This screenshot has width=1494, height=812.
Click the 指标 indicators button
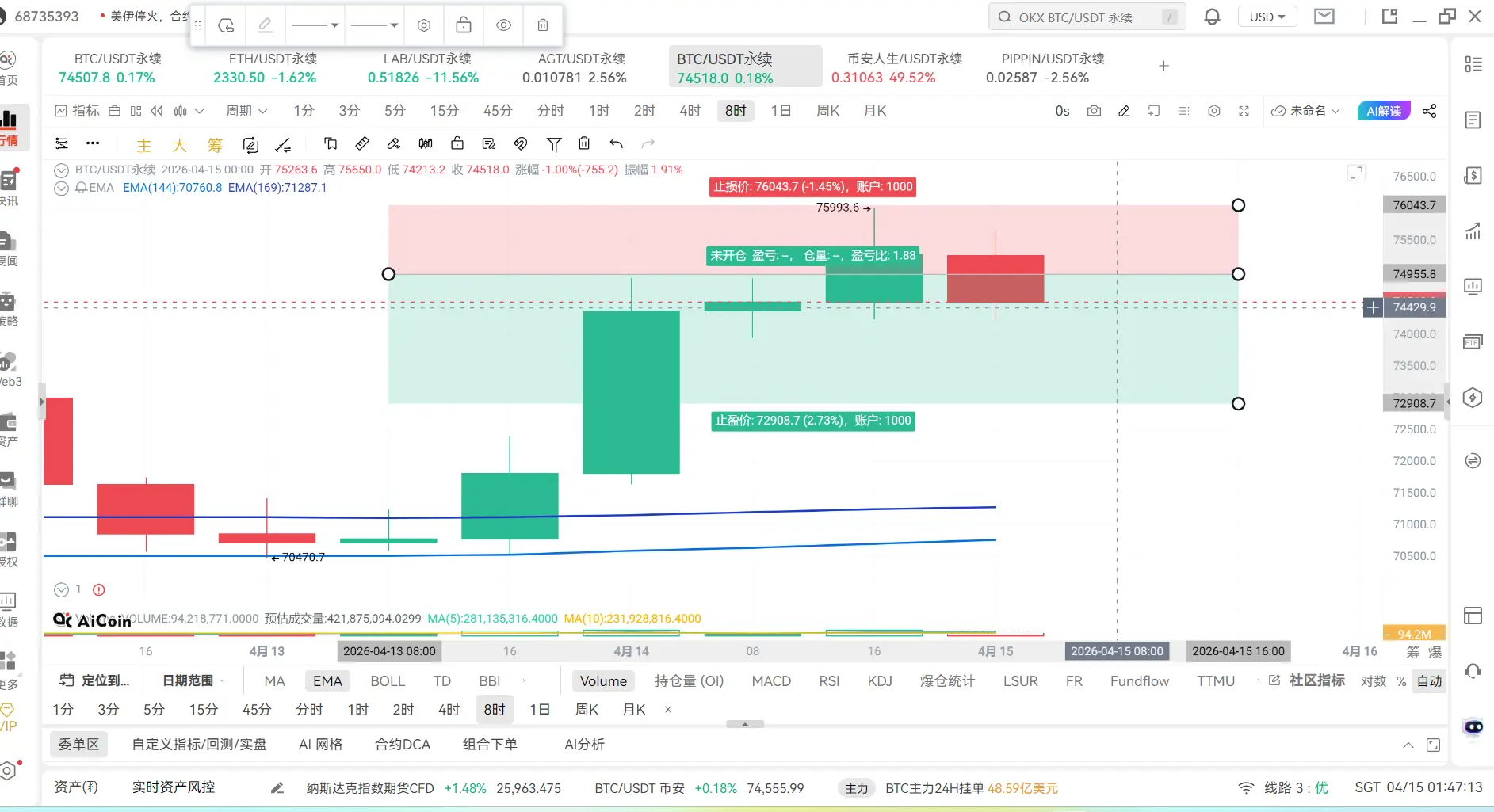click(78, 111)
